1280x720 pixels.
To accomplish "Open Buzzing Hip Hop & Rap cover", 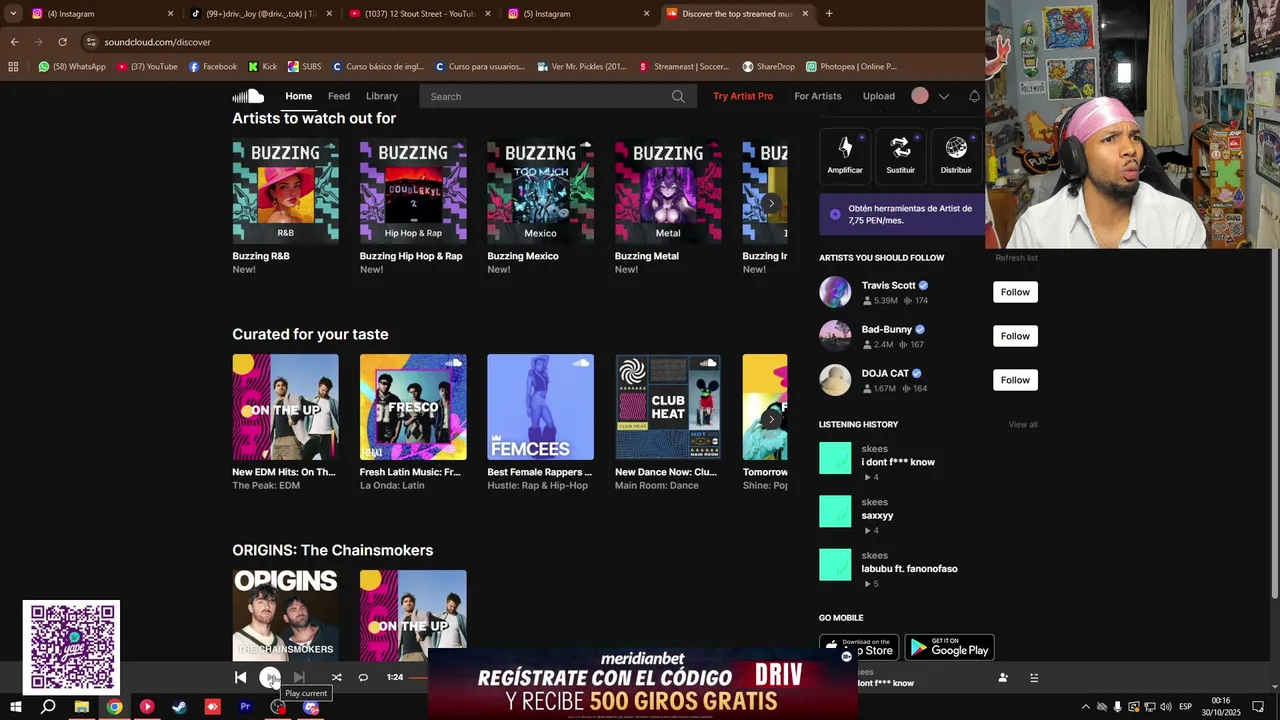I will [x=413, y=191].
